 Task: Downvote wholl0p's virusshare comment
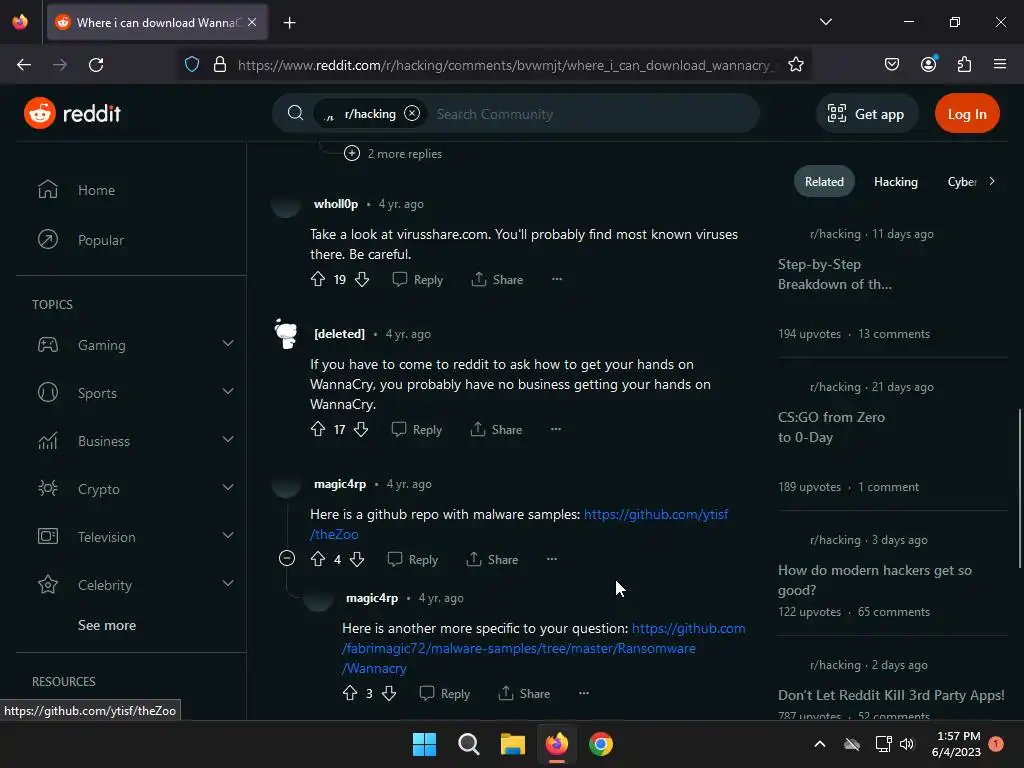362,280
